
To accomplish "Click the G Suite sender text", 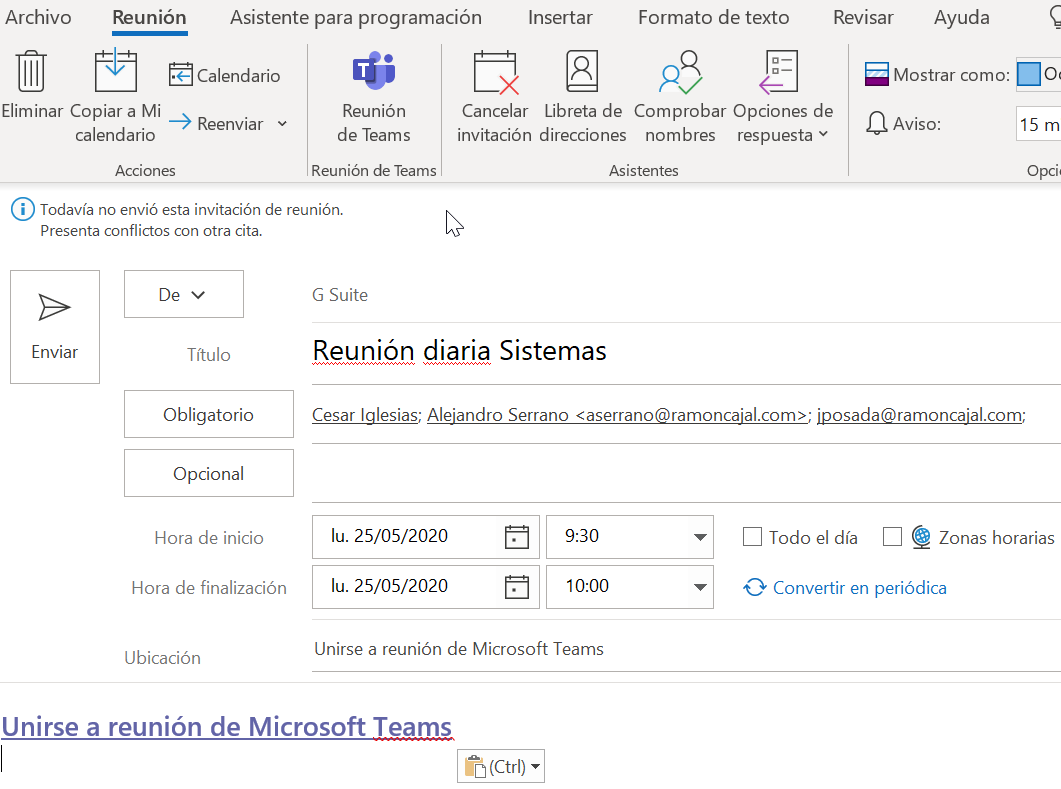I will tap(340, 295).
